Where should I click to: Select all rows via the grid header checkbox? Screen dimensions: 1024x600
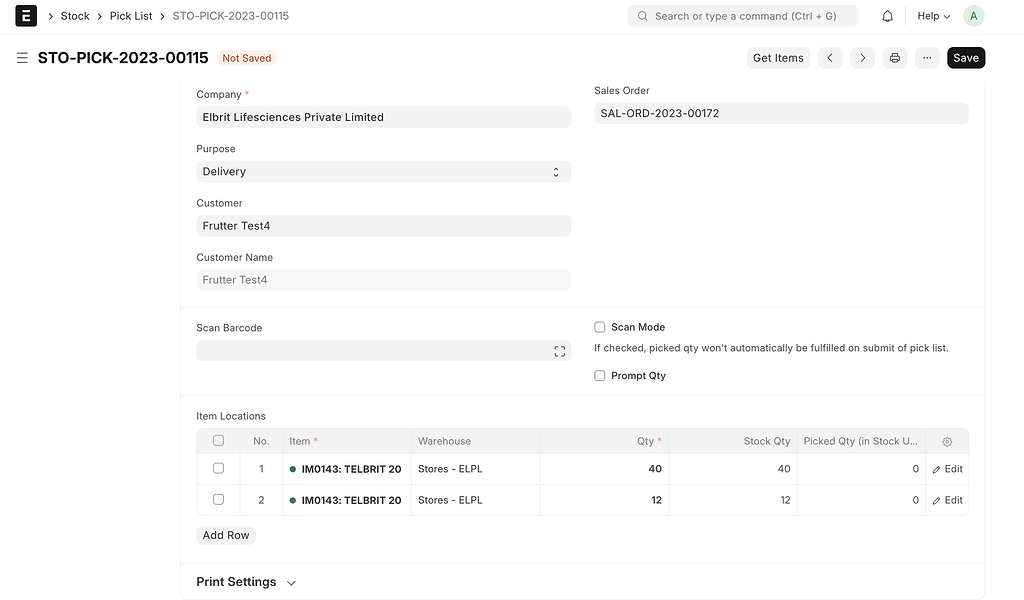click(218, 440)
